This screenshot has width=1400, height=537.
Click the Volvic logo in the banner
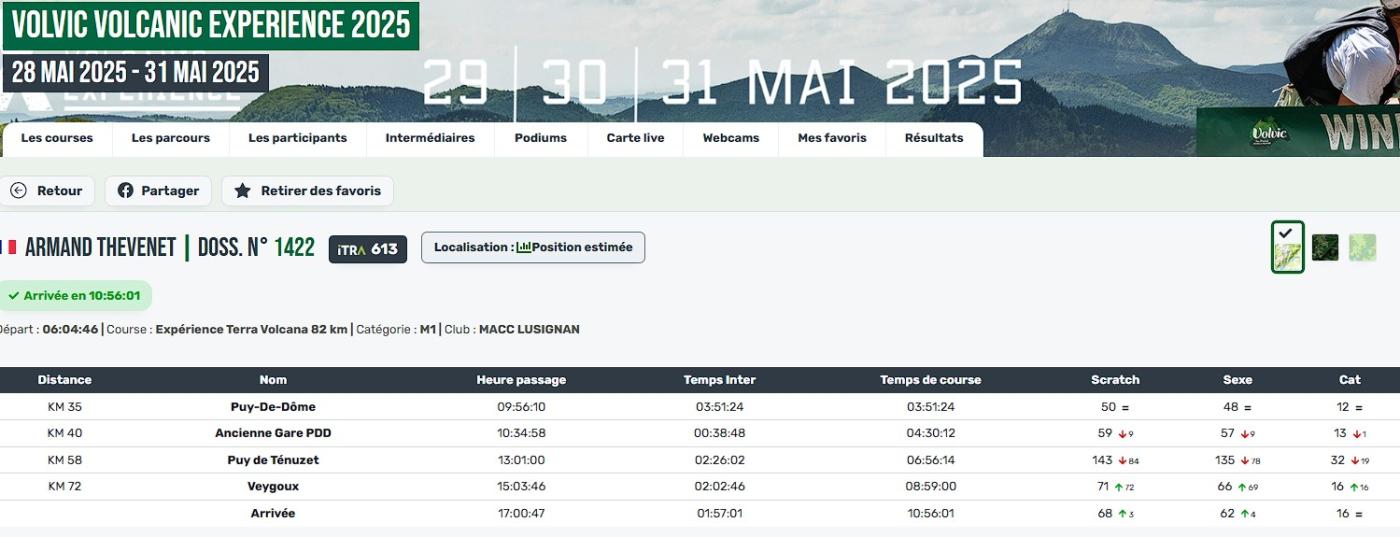coord(1270,133)
